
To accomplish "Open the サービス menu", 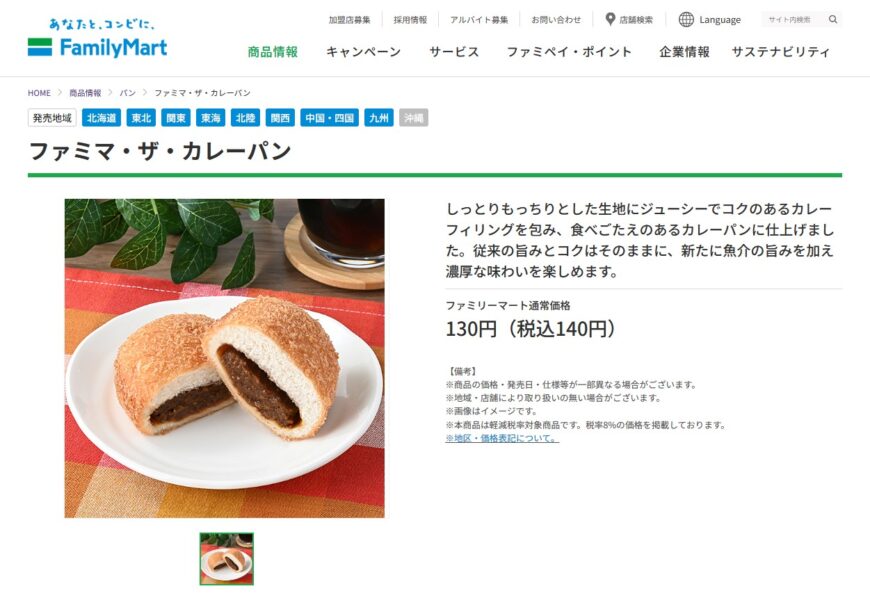I will [454, 52].
